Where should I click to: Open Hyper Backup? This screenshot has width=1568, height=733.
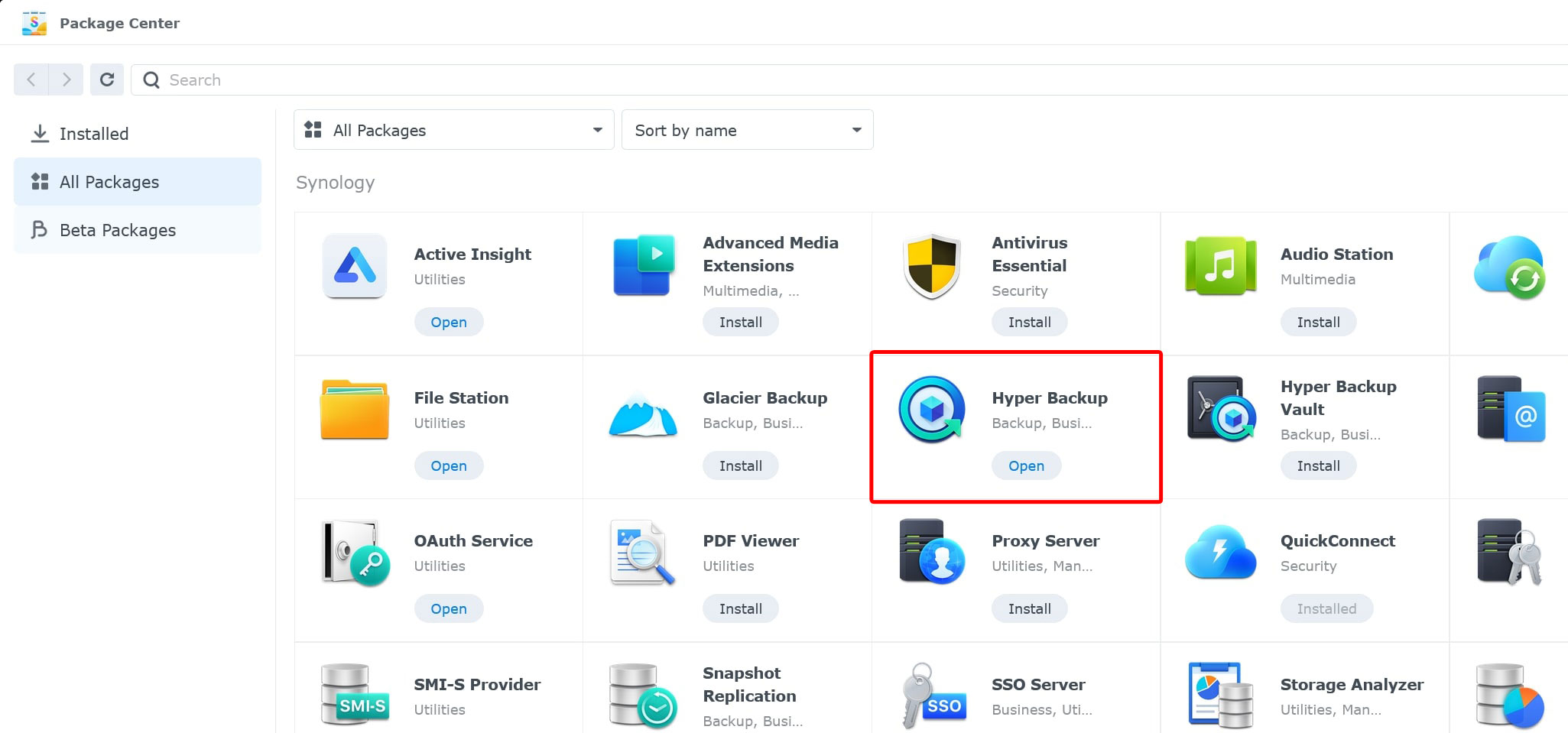(1026, 465)
